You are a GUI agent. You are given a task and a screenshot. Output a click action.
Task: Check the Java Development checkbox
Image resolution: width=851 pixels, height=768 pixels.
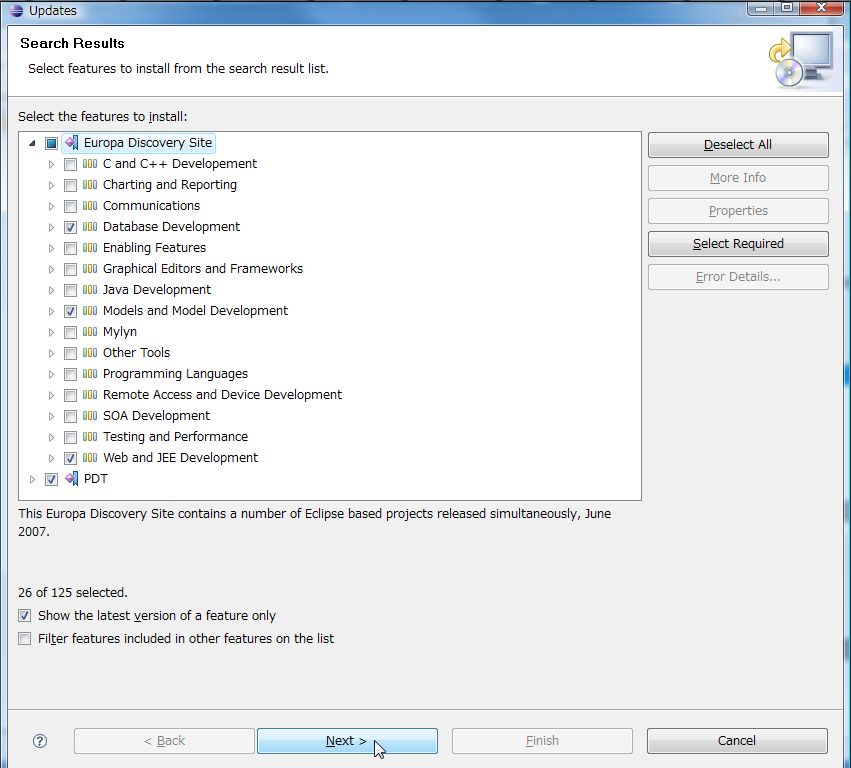point(70,290)
